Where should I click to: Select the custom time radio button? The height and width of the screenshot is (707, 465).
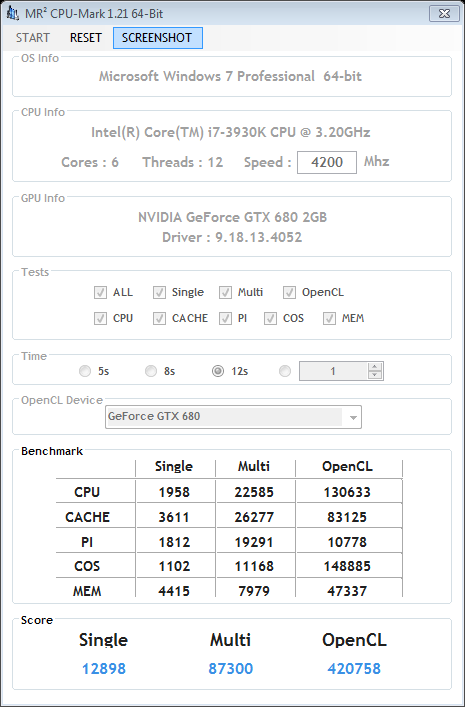click(285, 371)
